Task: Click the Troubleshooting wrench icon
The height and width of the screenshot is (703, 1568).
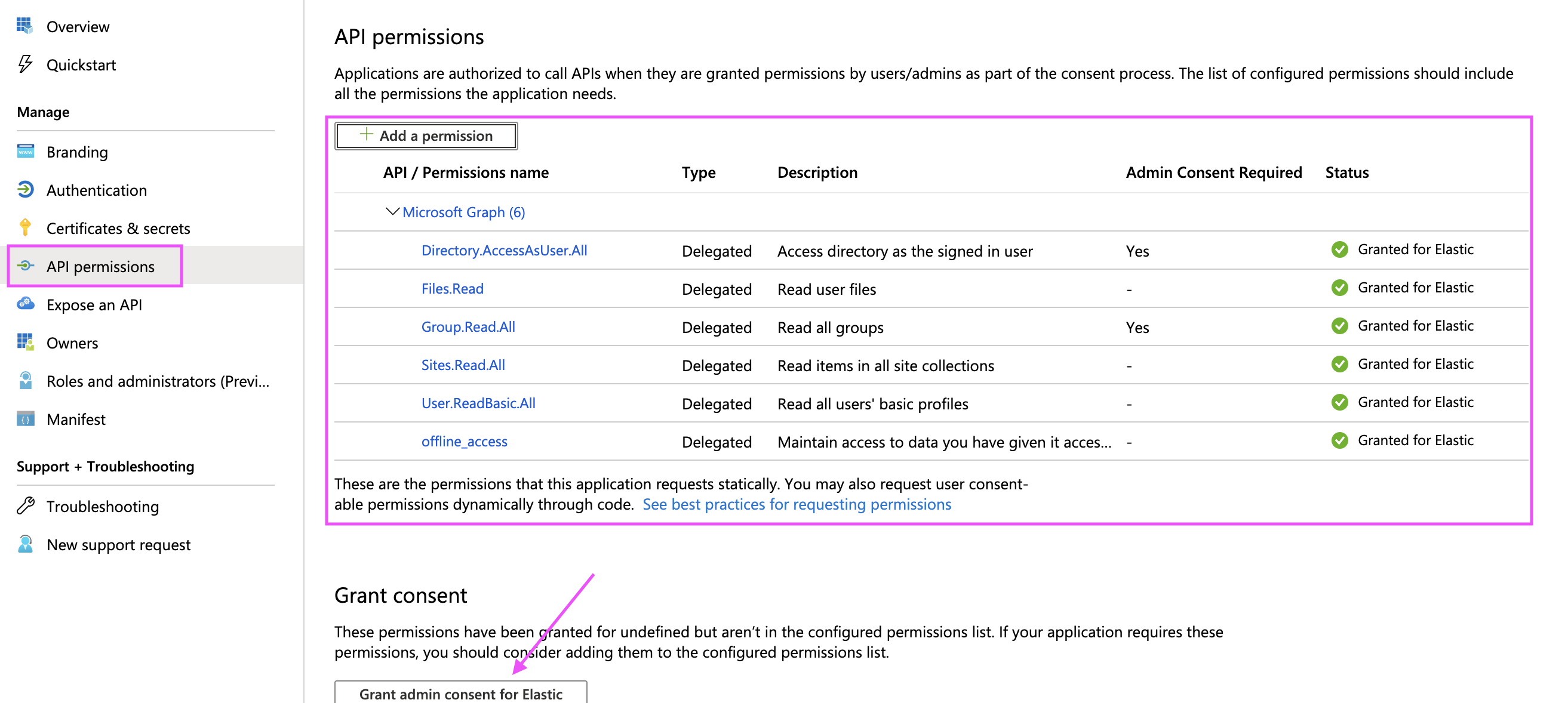Action: [x=25, y=505]
